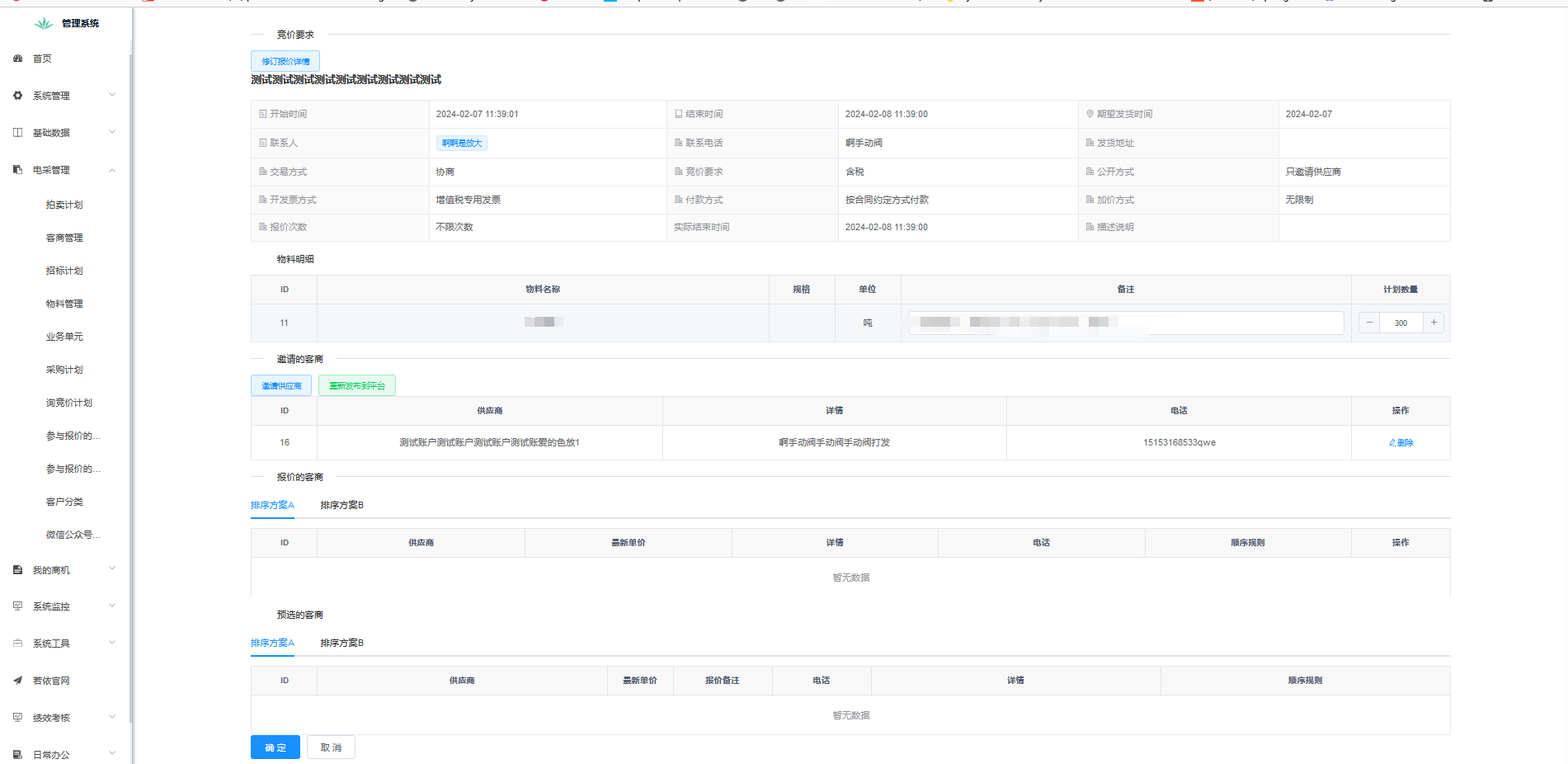Decrease planned quantity with minus button
The height and width of the screenshot is (764, 1568).
click(x=1369, y=323)
